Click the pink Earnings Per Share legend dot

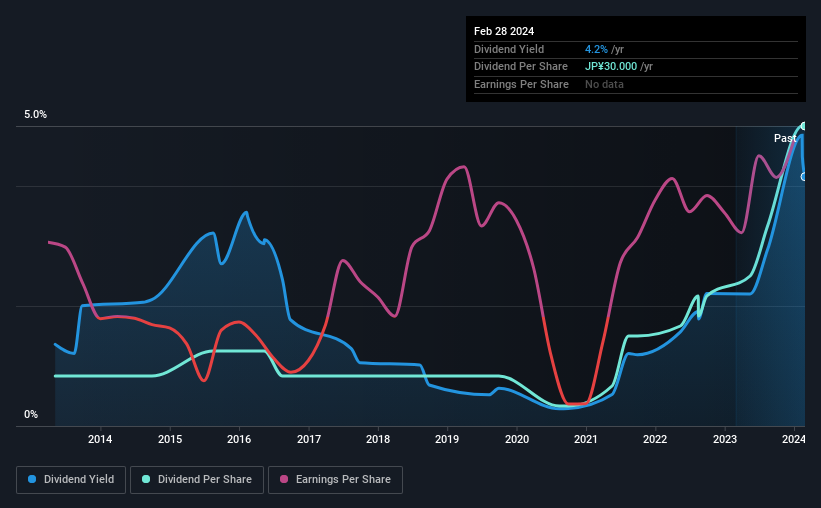click(x=284, y=479)
